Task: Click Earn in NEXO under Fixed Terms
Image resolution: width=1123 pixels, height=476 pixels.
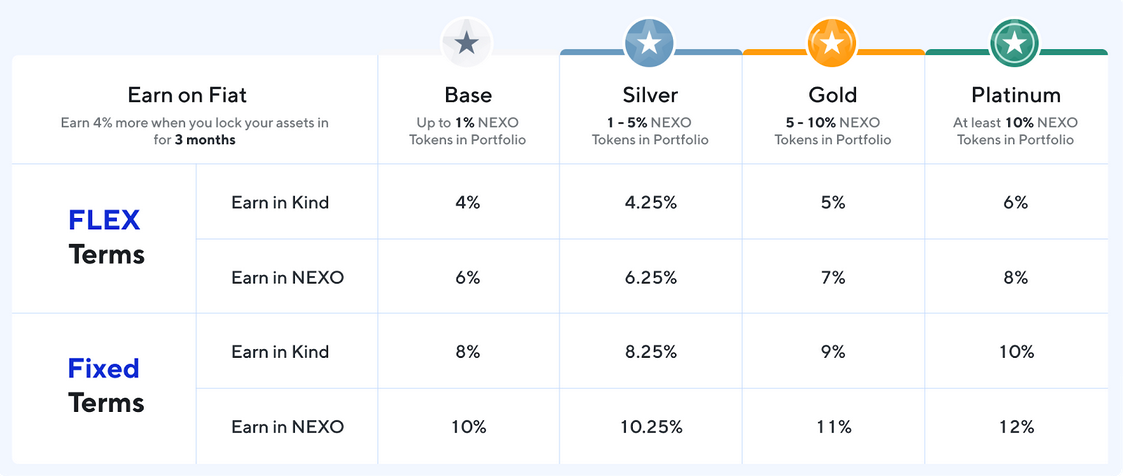Action: point(287,427)
